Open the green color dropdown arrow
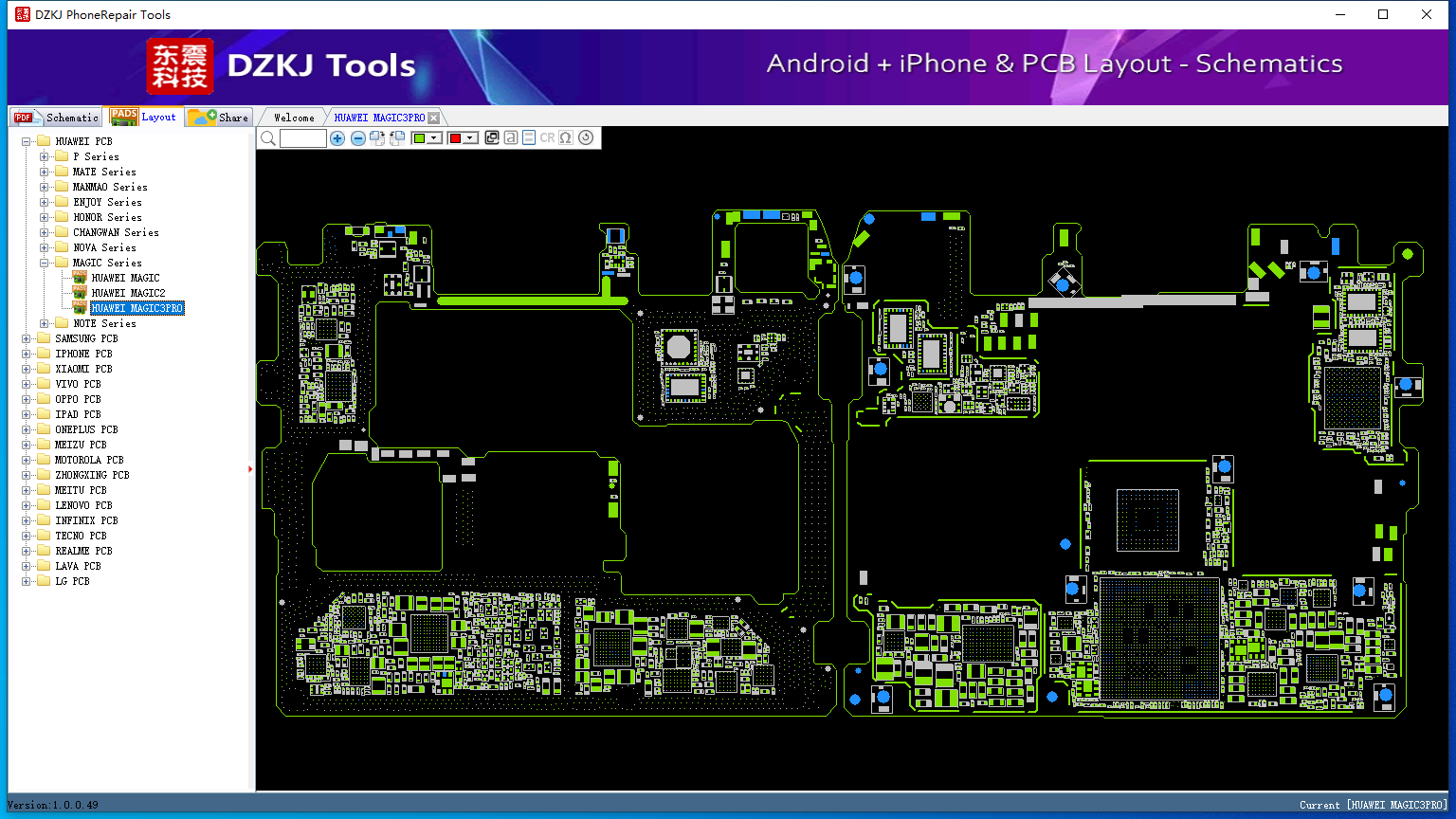 [x=435, y=138]
